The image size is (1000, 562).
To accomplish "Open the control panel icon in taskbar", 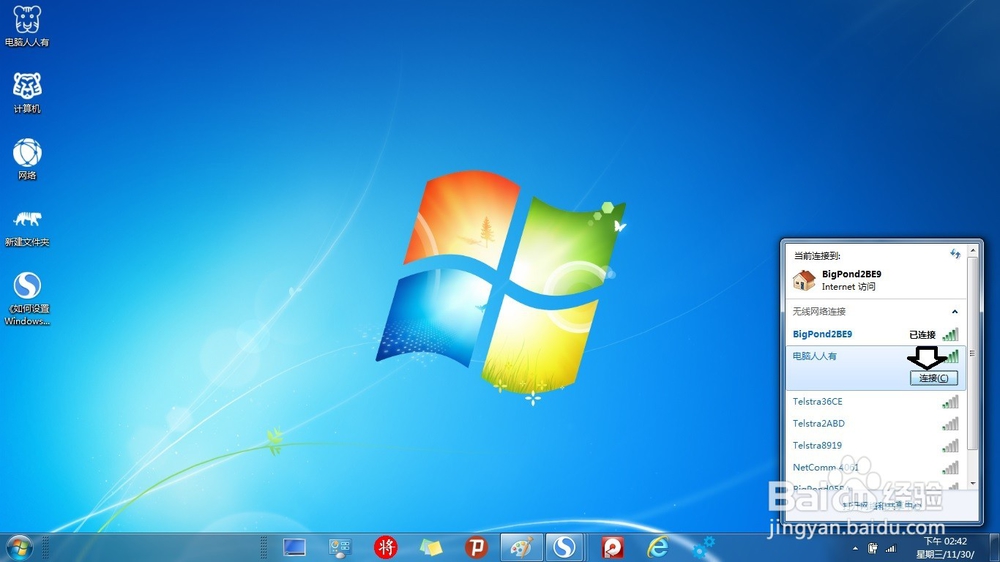I will point(340,547).
